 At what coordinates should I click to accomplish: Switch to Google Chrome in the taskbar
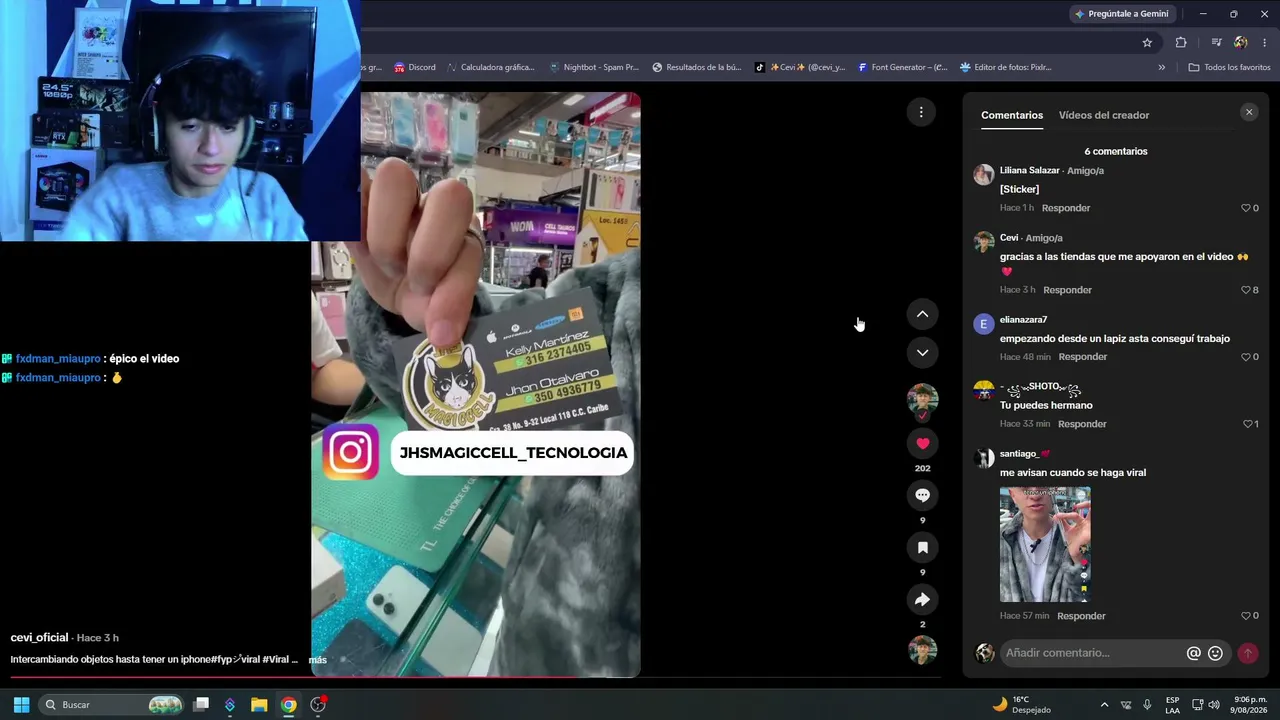point(288,705)
